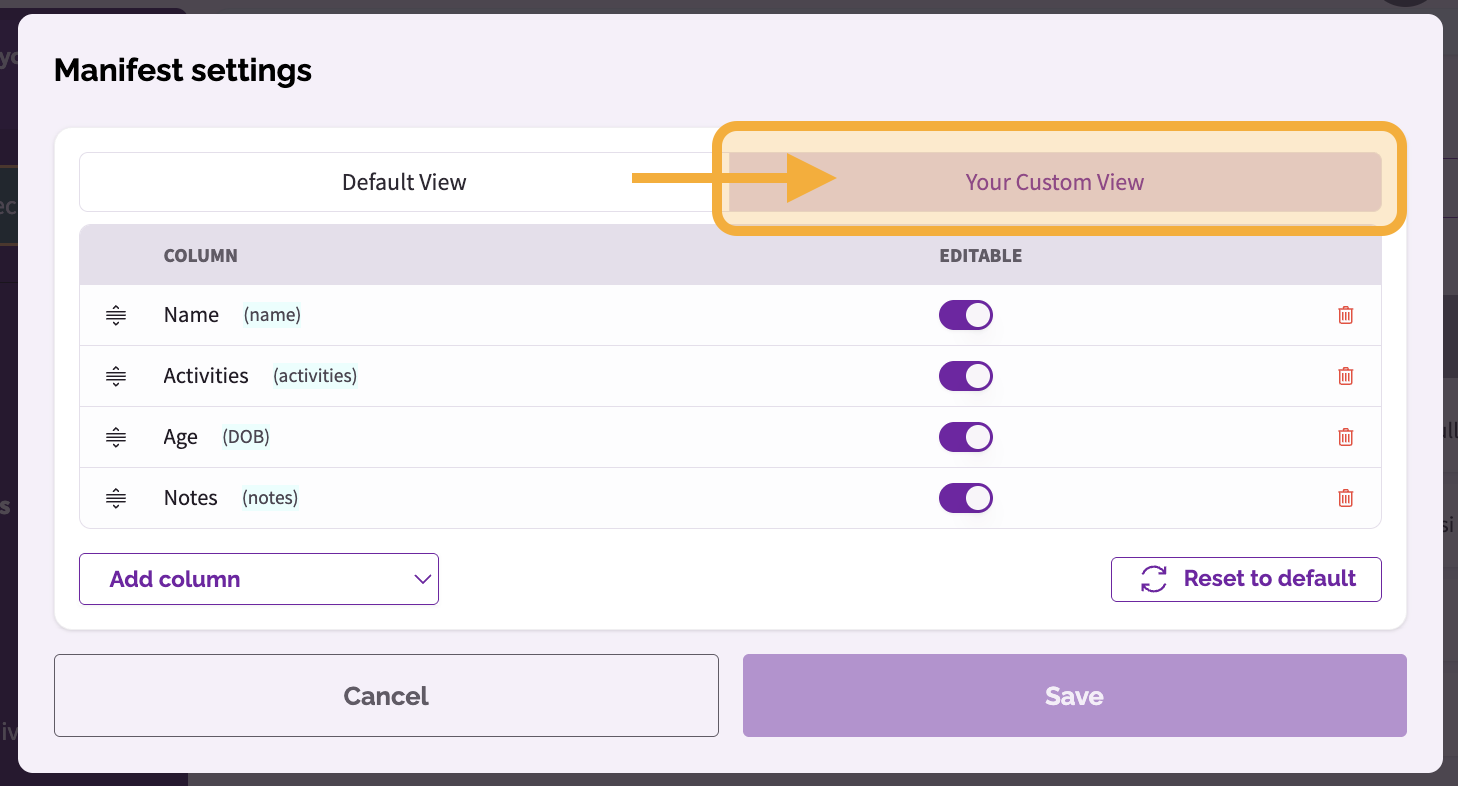Switch to Default View tab

(x=404, y=182)
